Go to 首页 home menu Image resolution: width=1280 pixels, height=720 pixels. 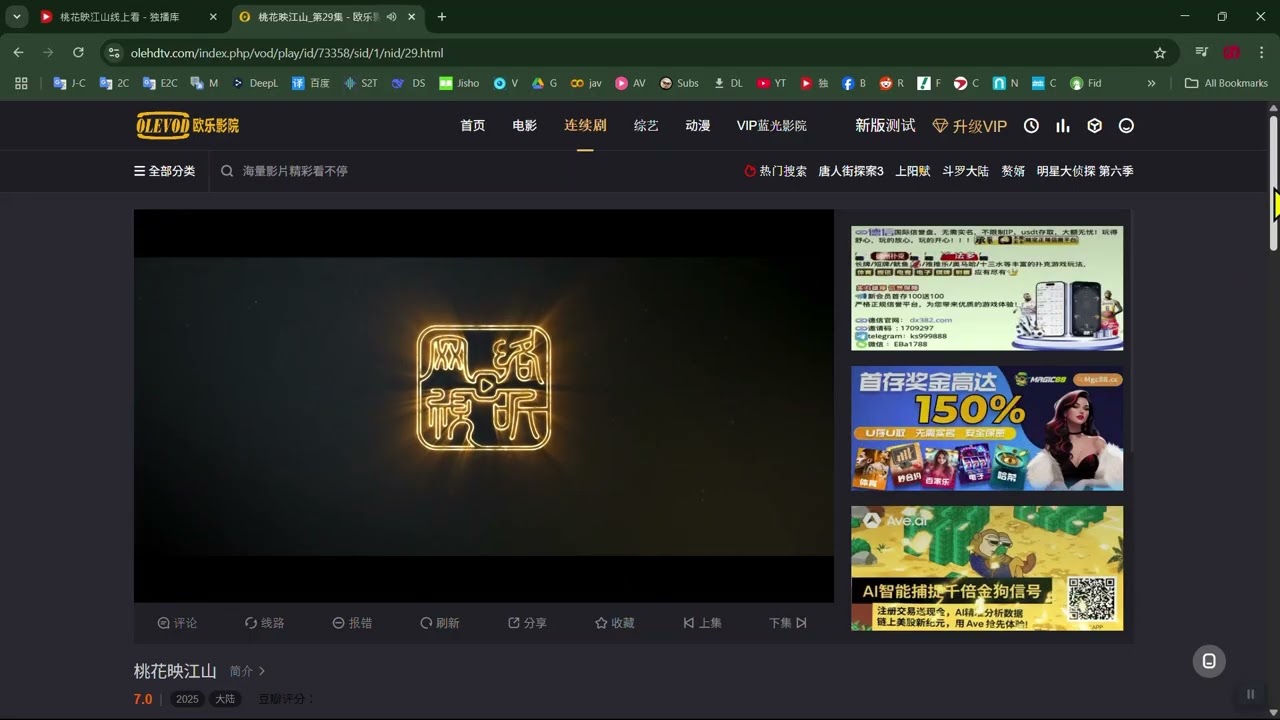pyautogui.click(x=472, y=126)
